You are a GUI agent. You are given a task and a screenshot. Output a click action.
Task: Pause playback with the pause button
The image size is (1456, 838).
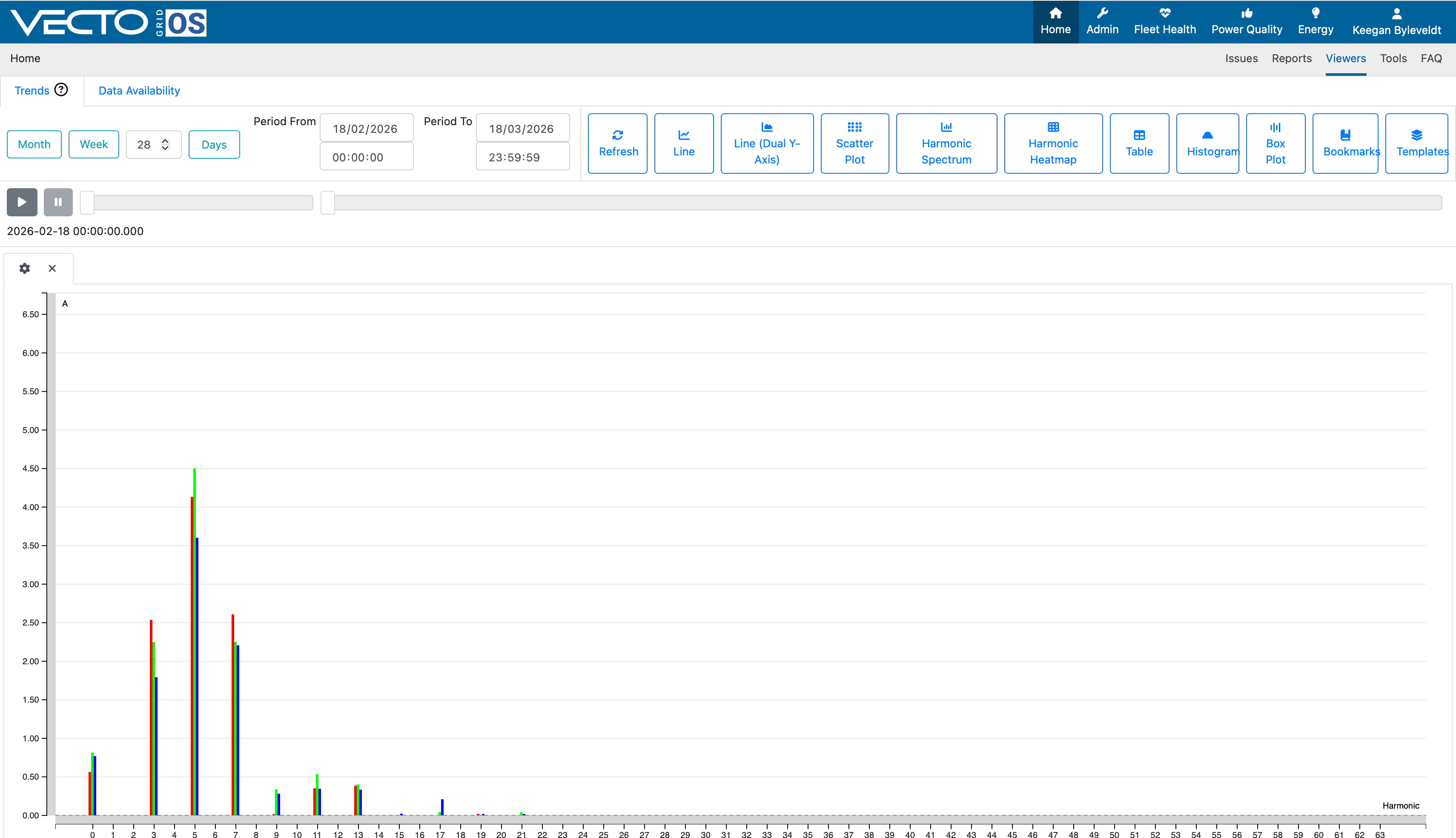[58, 202]
